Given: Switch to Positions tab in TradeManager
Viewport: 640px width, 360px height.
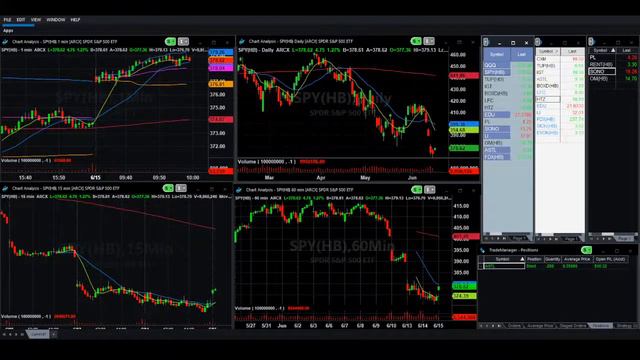Looking at the screenshot, I should coord(600,326).
